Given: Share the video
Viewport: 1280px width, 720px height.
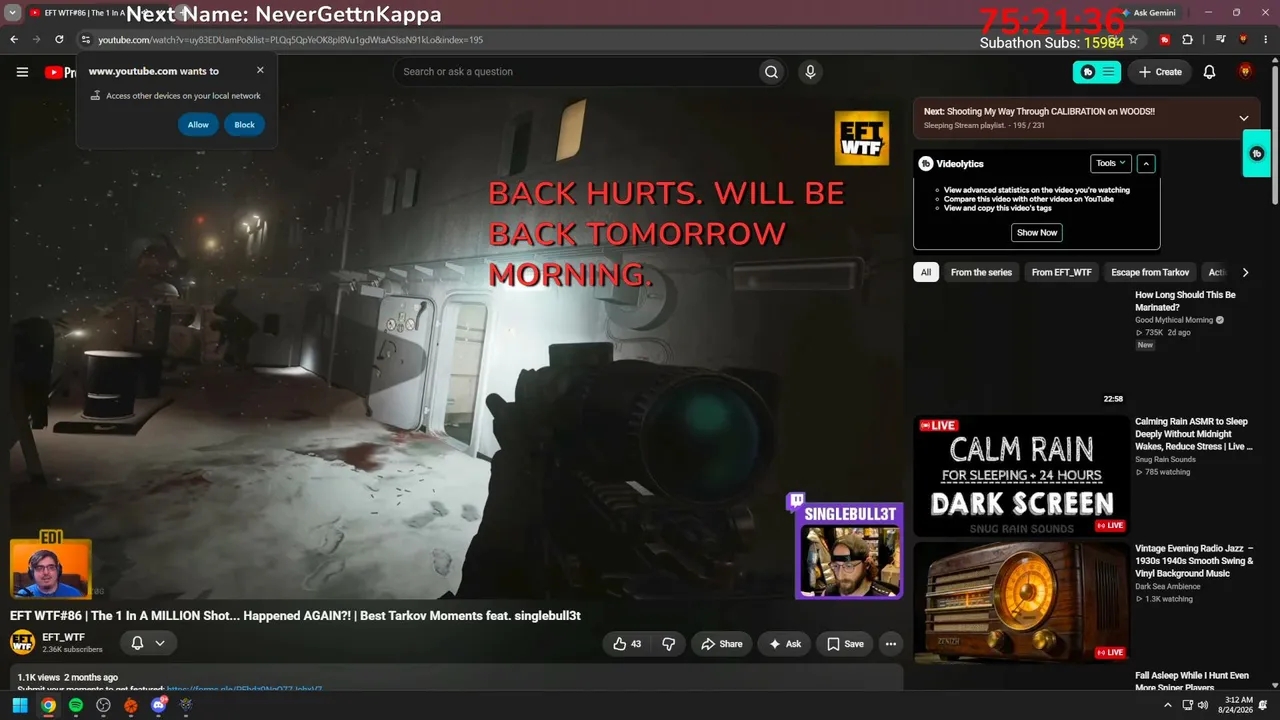Looking at the screenshot, I should 721,644.
